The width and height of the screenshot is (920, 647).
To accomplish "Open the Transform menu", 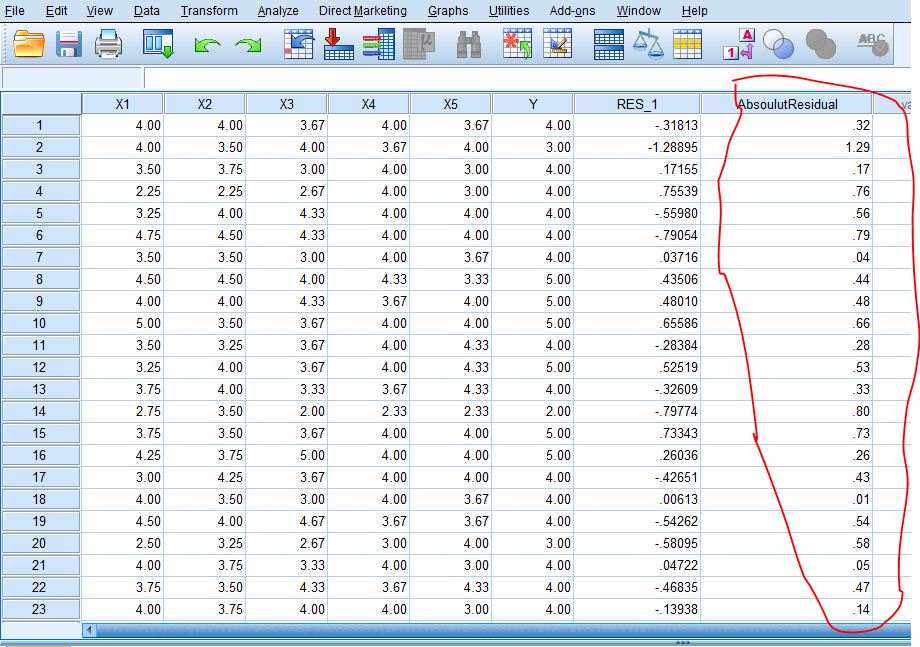I will click(209, 11).
